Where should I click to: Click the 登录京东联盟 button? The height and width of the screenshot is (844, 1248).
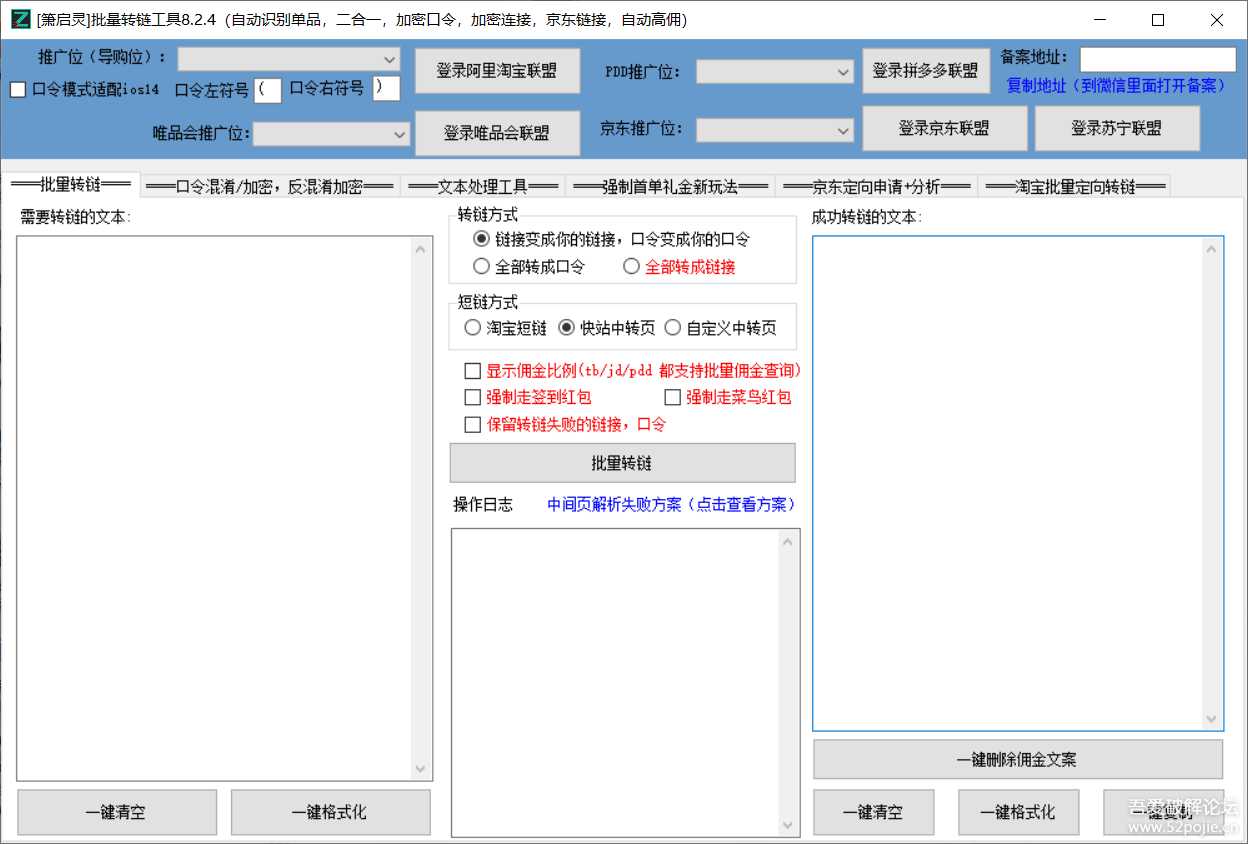click(x=944, y=128)
